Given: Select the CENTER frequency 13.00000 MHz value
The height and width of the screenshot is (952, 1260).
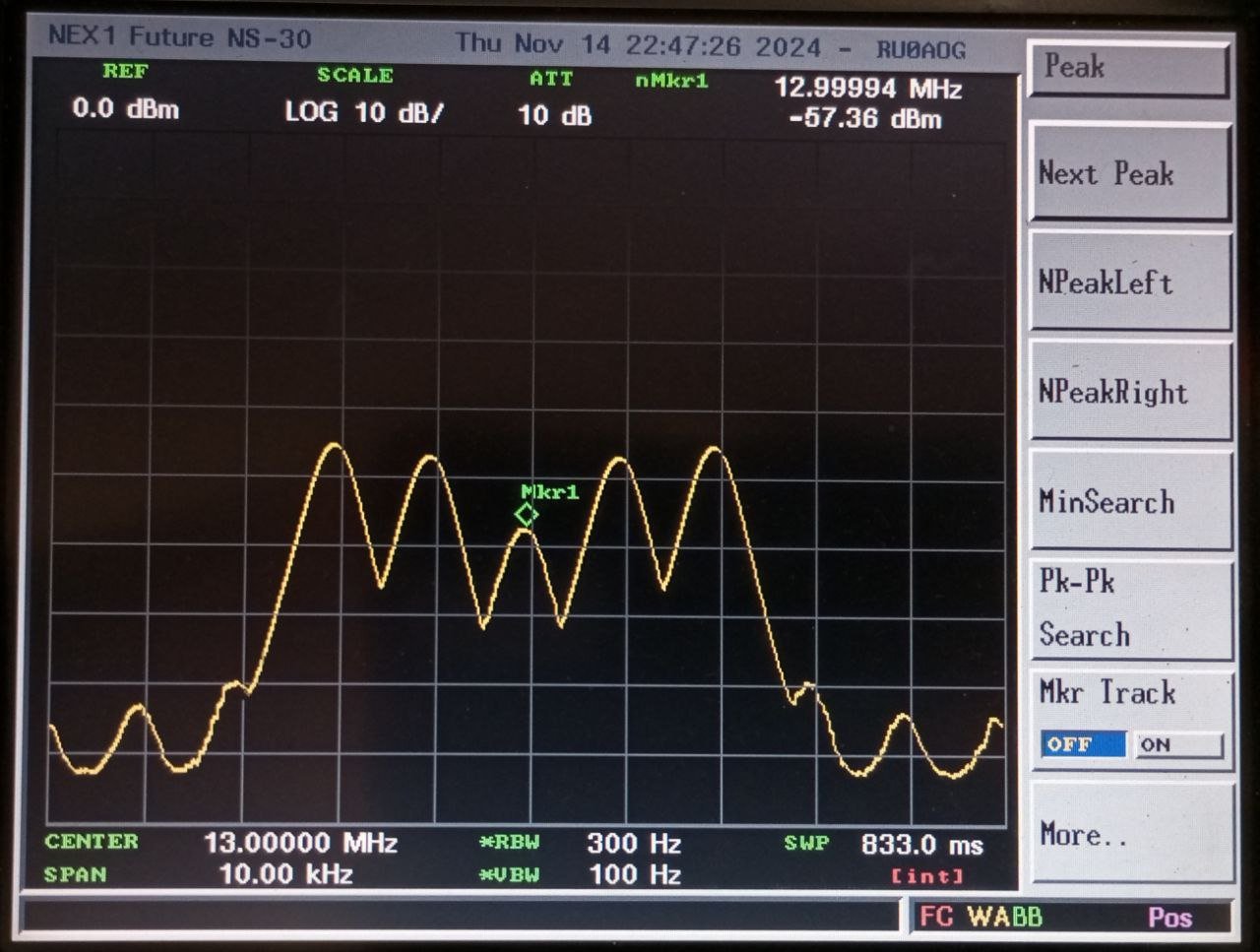Looking at the screenshot, I should 300,844.
